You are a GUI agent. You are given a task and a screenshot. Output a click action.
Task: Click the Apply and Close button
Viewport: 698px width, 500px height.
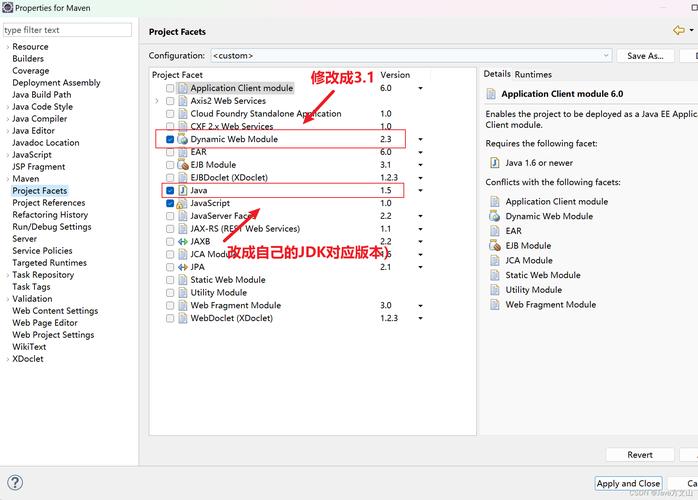pos(628,483)
